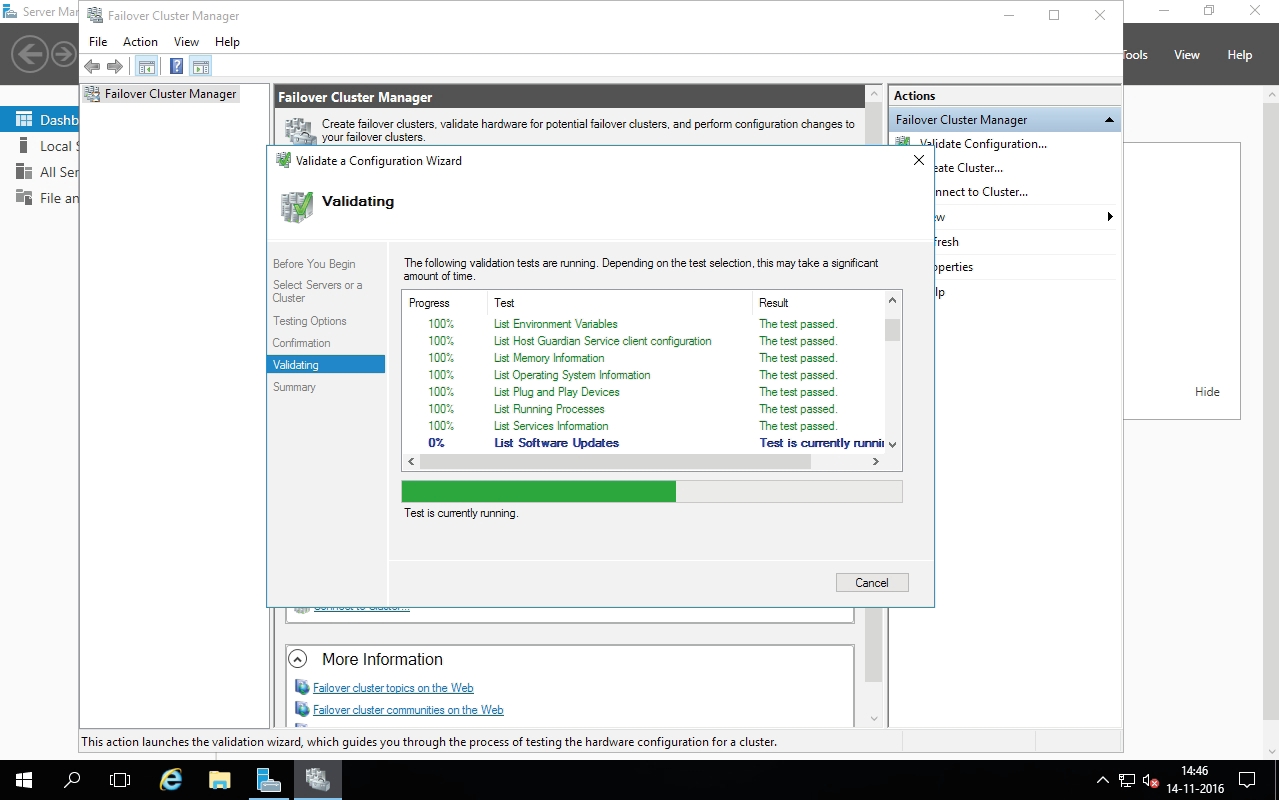Open Failover cluster communities on the Web link

tap(408, 710)
